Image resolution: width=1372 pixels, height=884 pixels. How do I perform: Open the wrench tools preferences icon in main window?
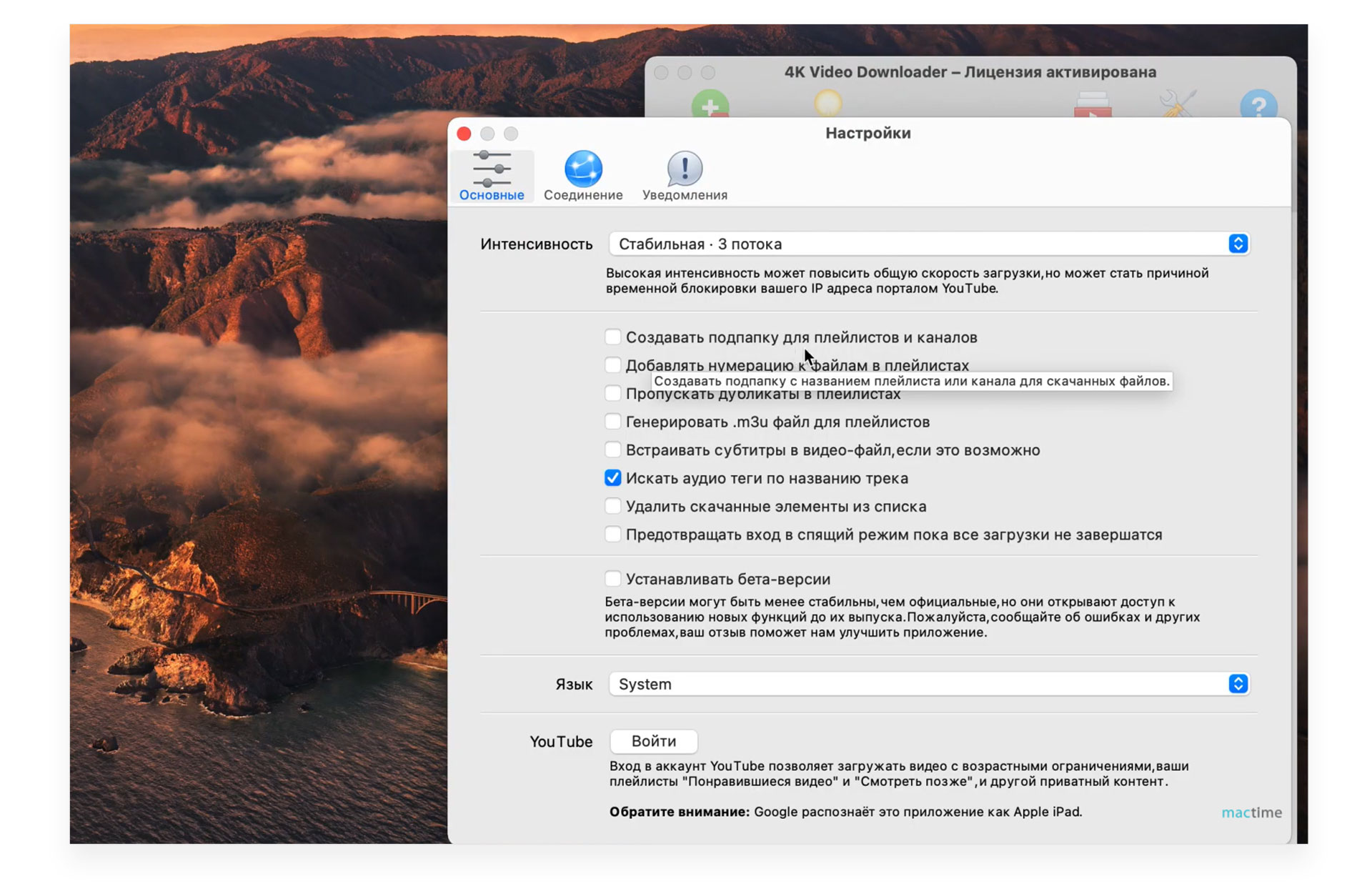1177,104
